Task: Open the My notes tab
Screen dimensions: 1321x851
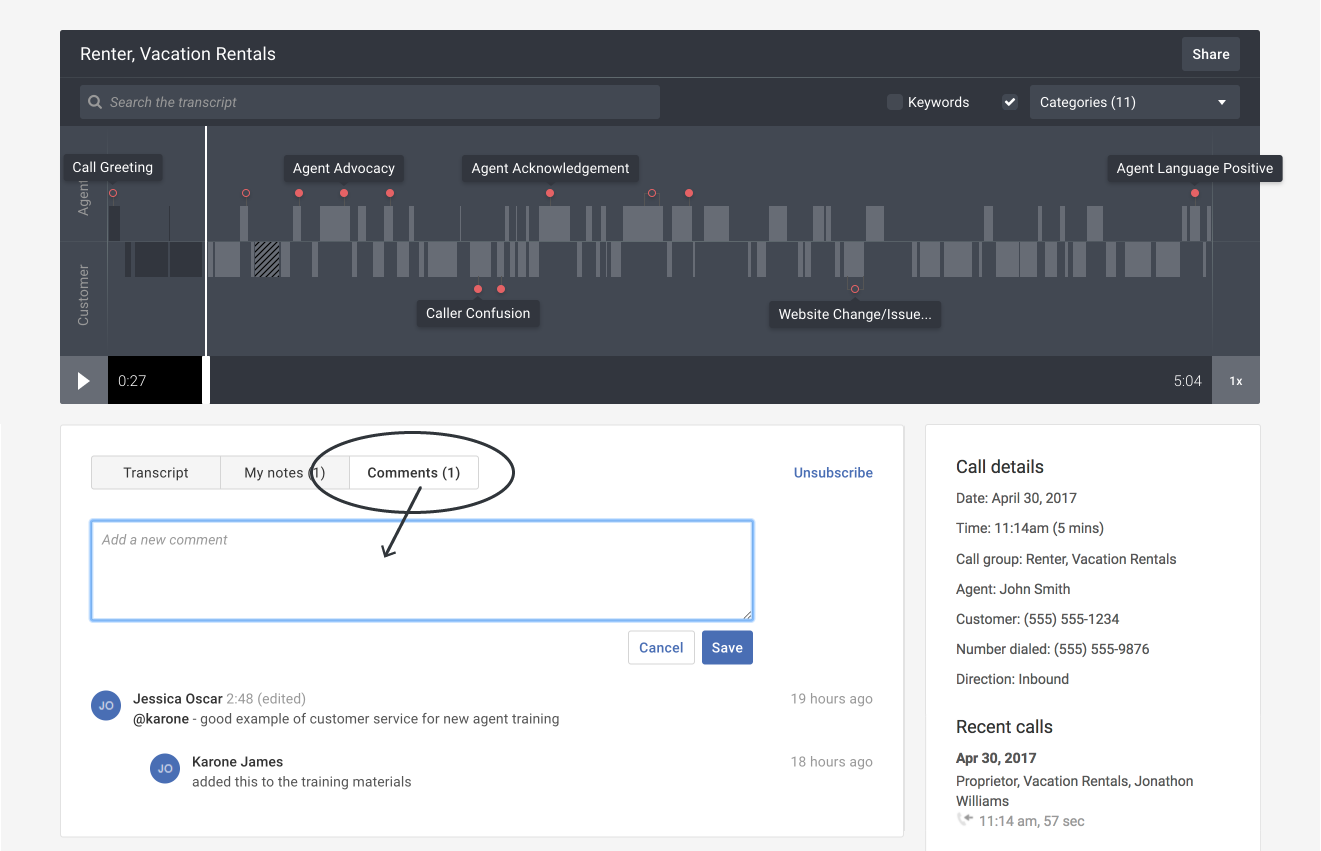Action: [x=284, y=473]
